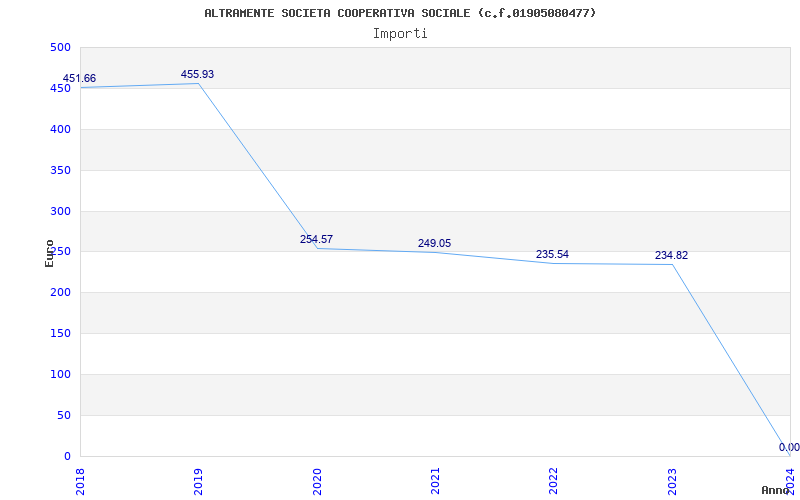Select the 235.54 data label
The image size is (800, 500).
coord(552,255)
